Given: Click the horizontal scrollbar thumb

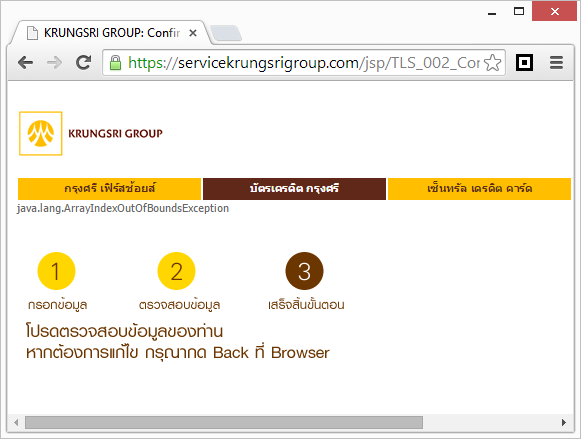Looking at the screenshot, I should coord(224,422).
